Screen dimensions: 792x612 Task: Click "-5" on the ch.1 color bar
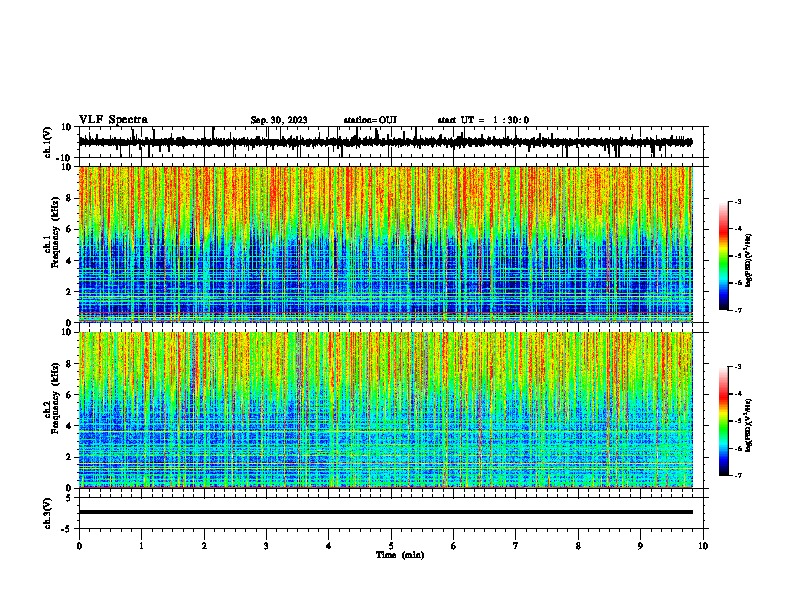click(x=737, y=256)
